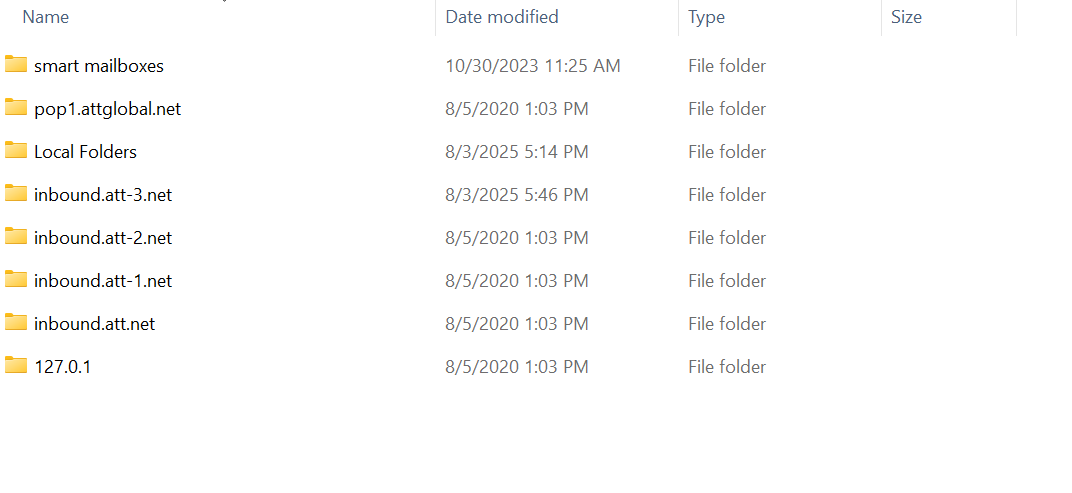Select the "smart mailboxes" folder name

(99, 66)
